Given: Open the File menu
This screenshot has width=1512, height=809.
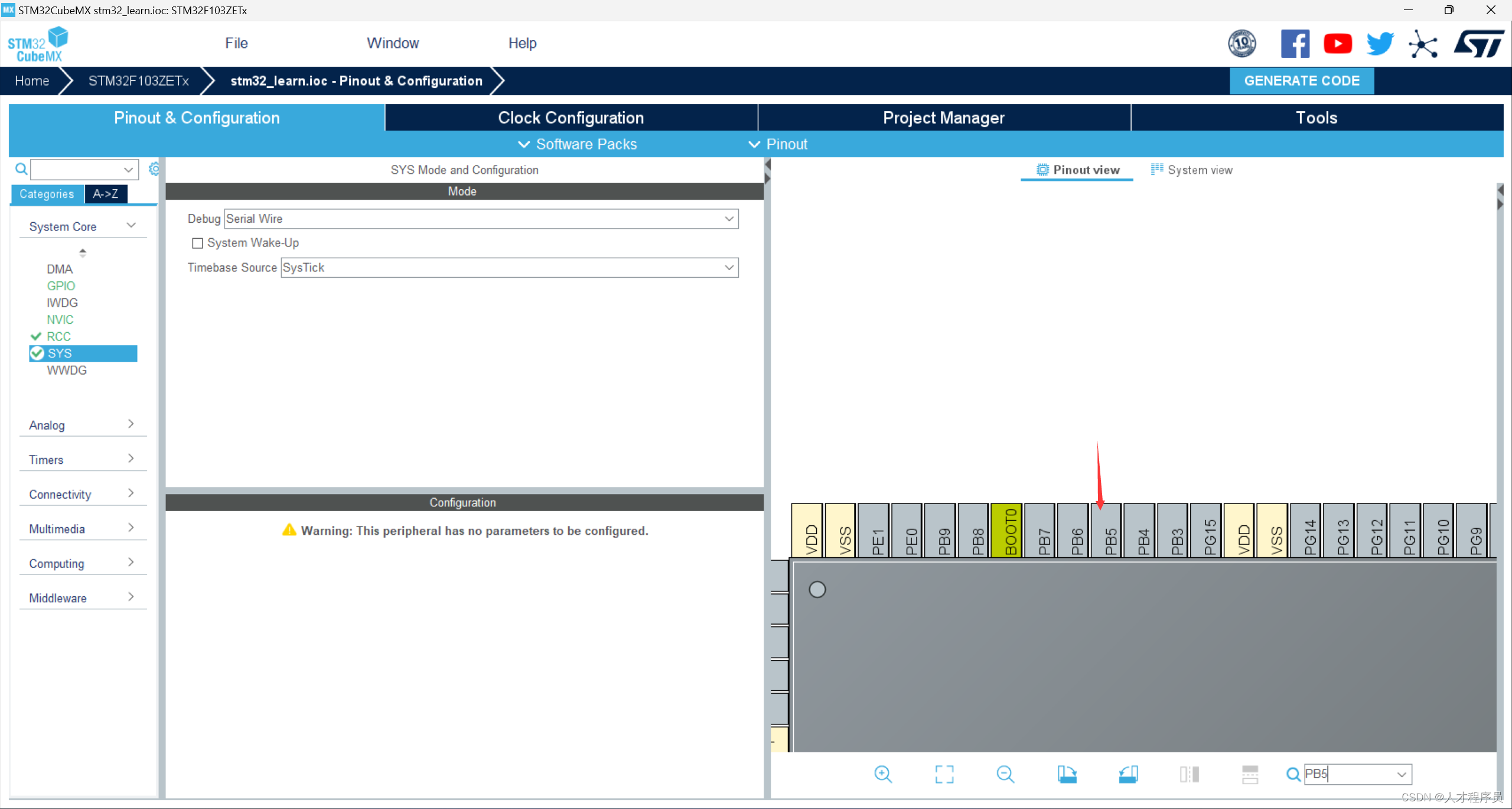Looking at the screenshot, I should click(x=236, y=43).
